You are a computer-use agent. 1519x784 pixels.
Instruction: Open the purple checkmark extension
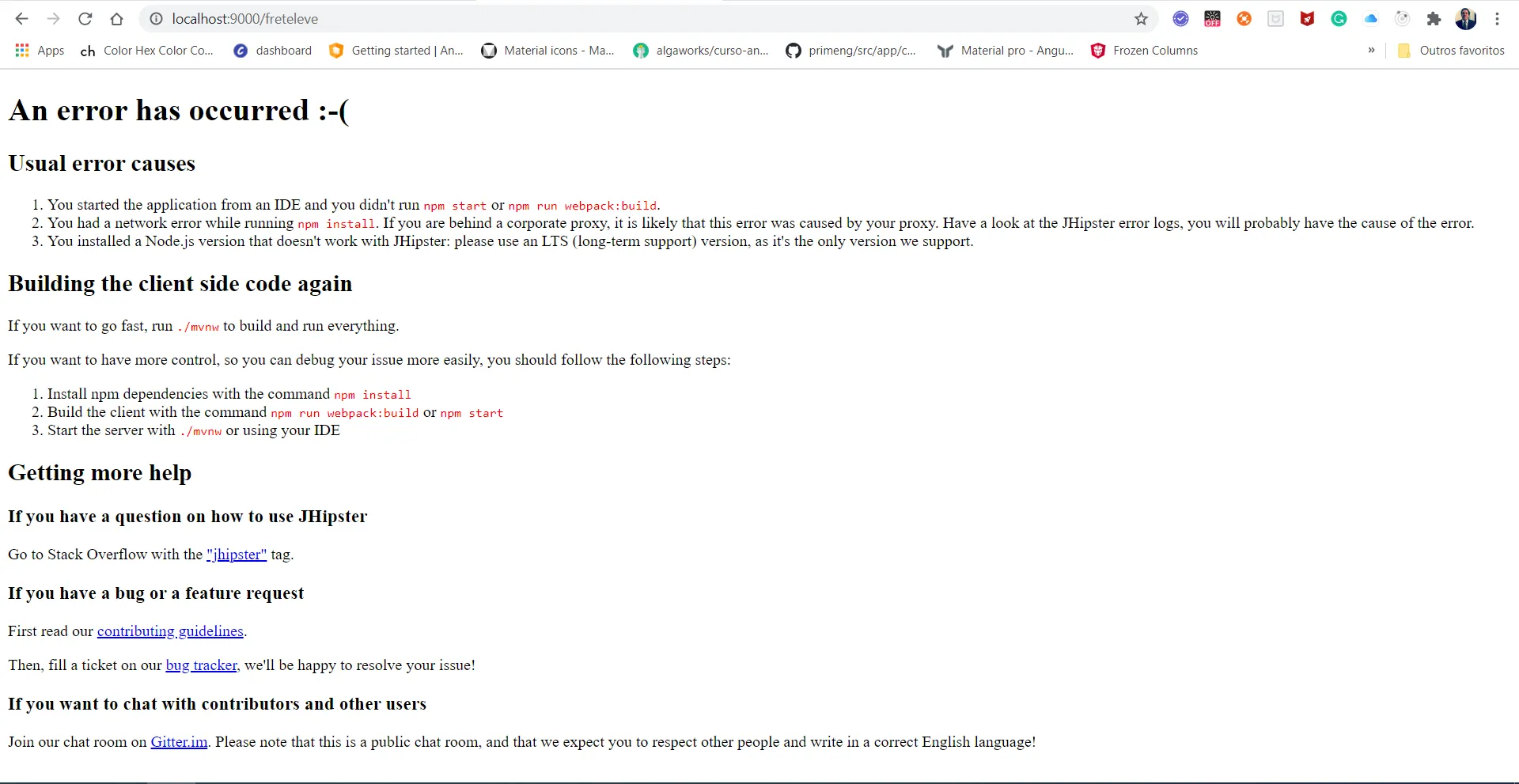1180,19
